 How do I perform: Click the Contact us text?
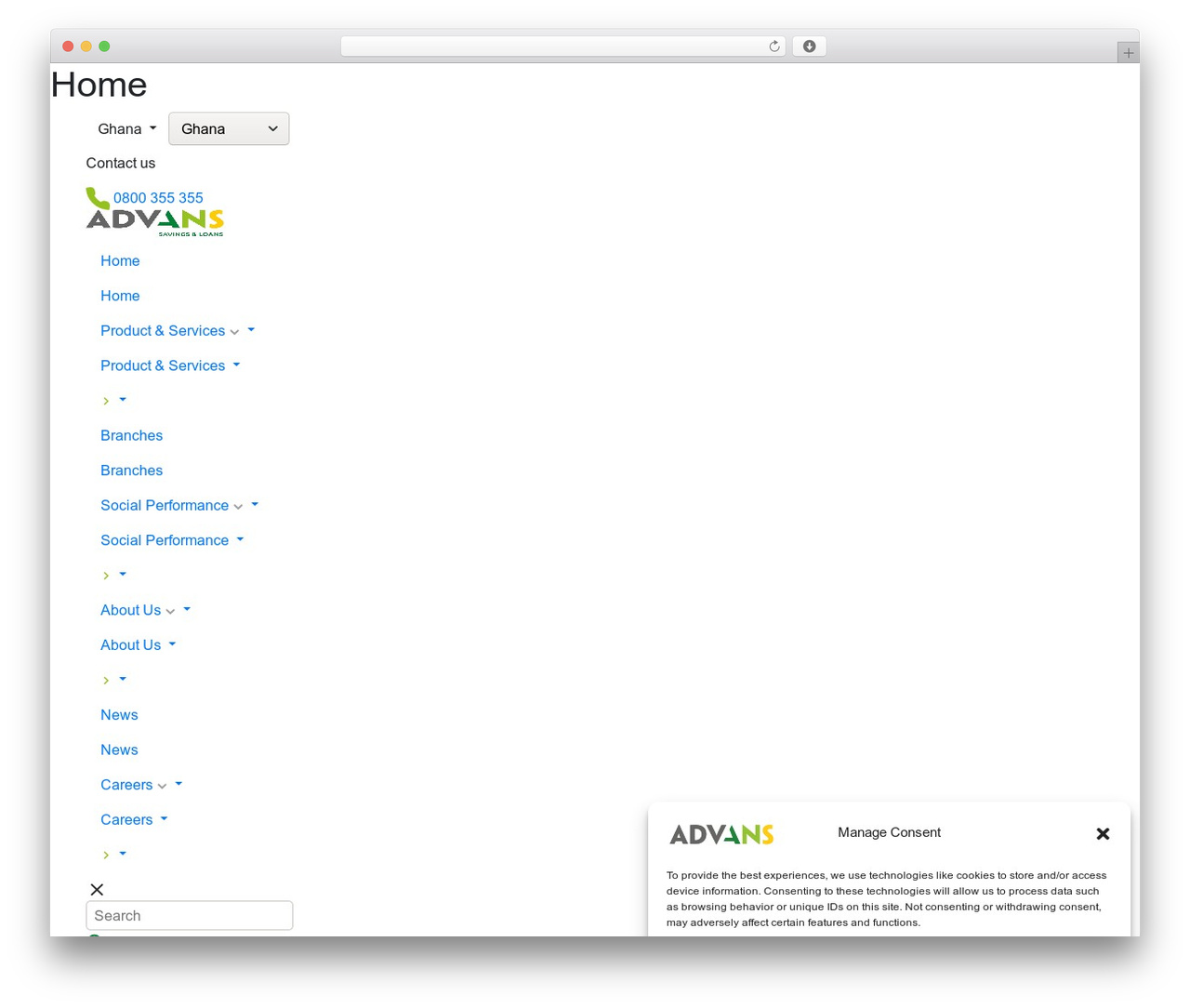coord(121,163)
